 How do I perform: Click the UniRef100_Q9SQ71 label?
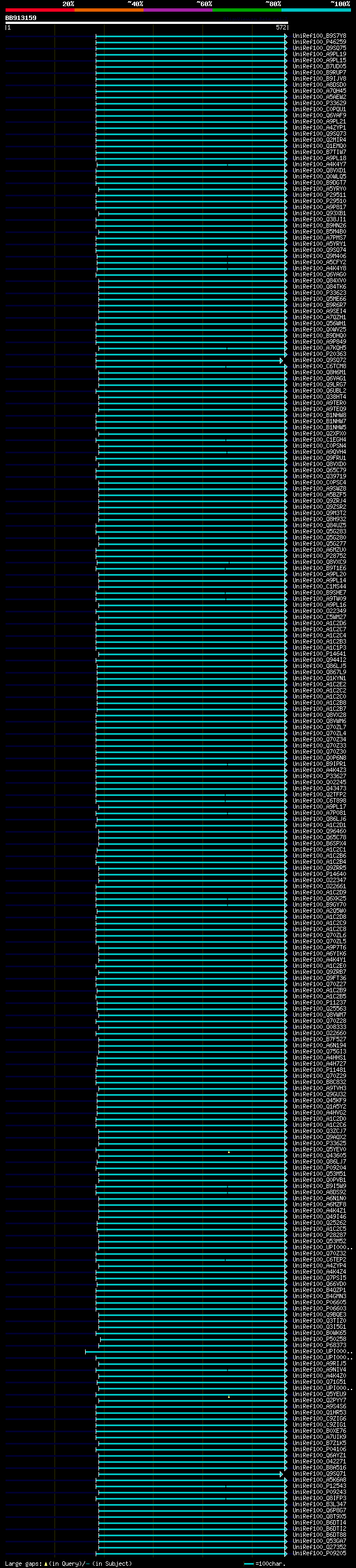pyautogui.click(x=319, y=1474)
